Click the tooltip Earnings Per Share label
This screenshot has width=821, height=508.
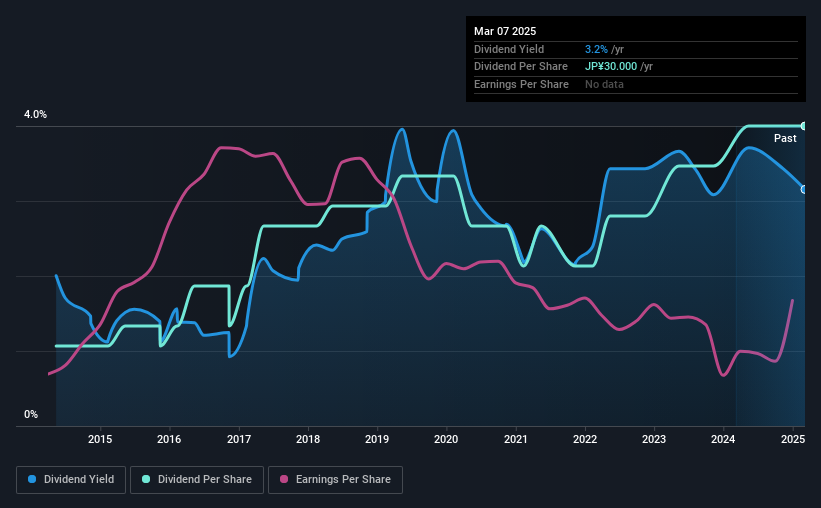pyautogui.click(x=521, y=84)
